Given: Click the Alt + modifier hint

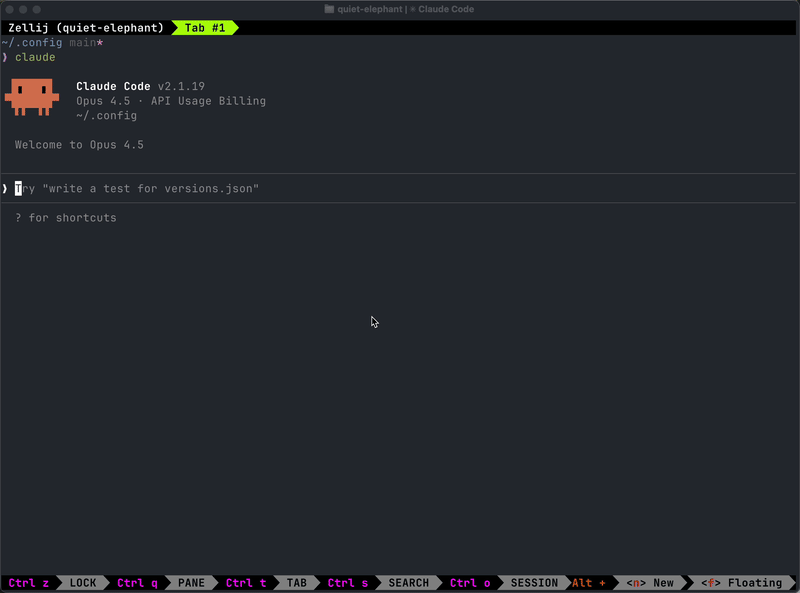Looking at the screenshot, I should click(x=588, y=583).
